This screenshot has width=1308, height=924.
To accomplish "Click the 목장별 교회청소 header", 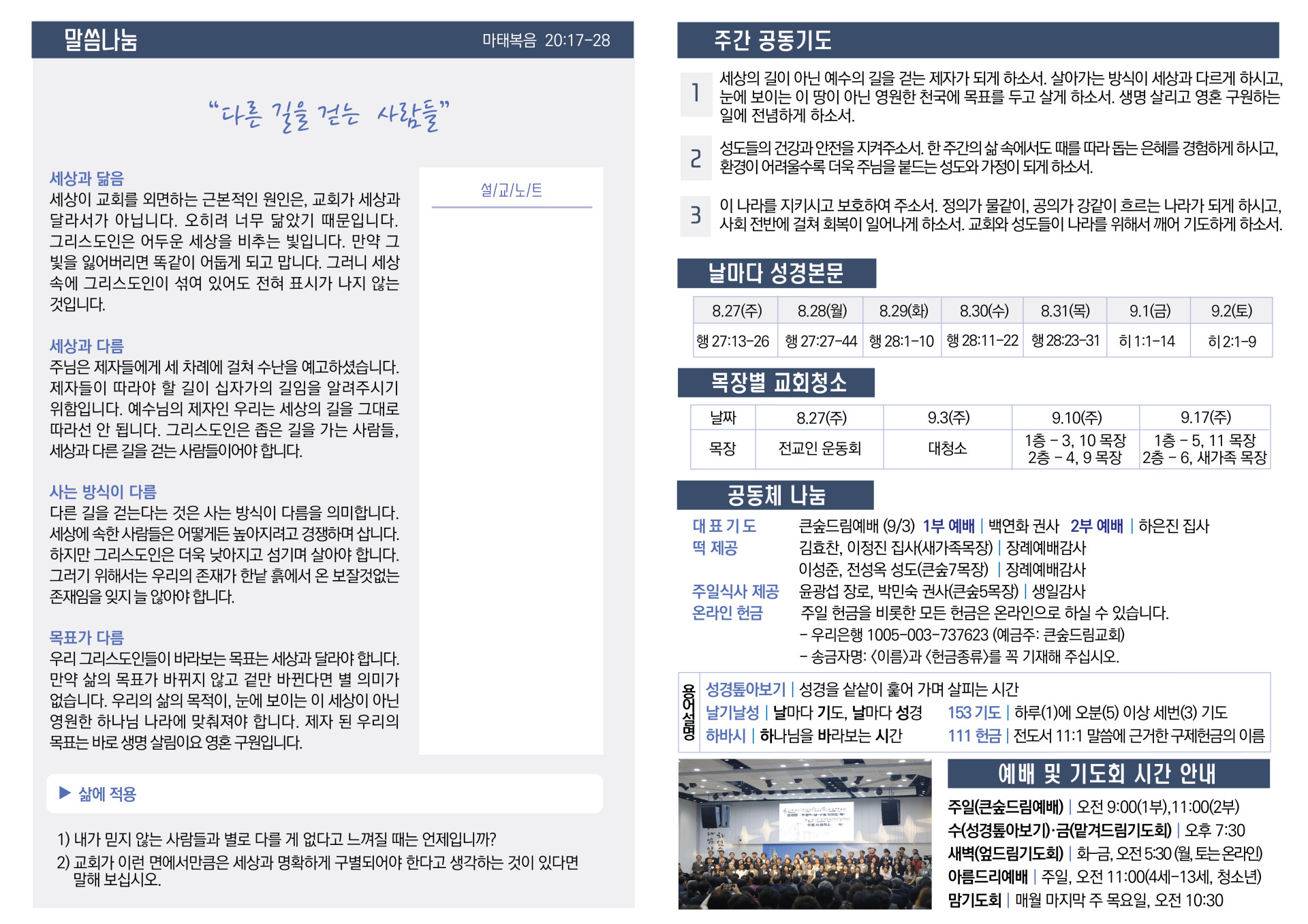I will (776, 383).
